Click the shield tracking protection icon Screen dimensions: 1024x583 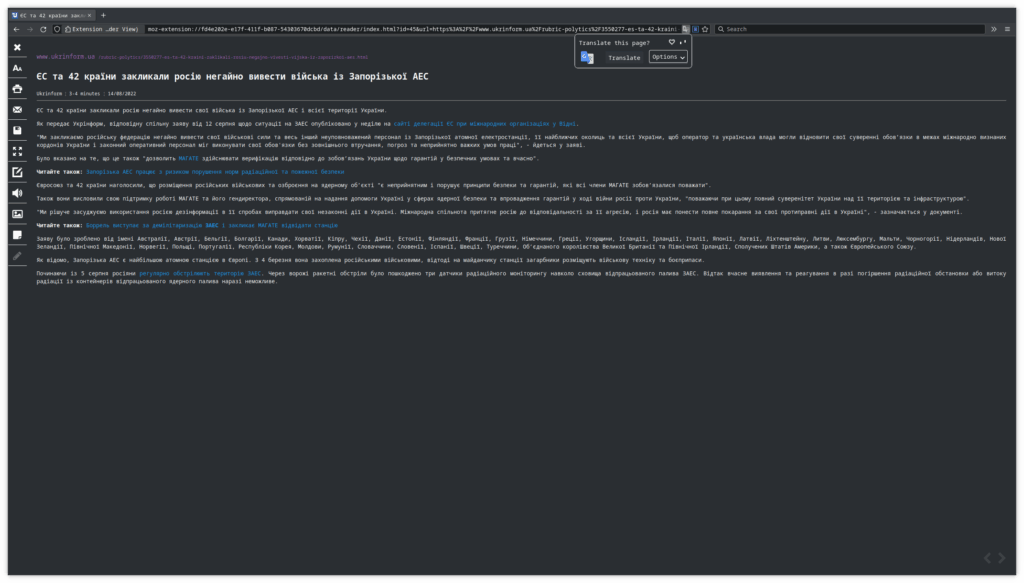click(57, 29)
